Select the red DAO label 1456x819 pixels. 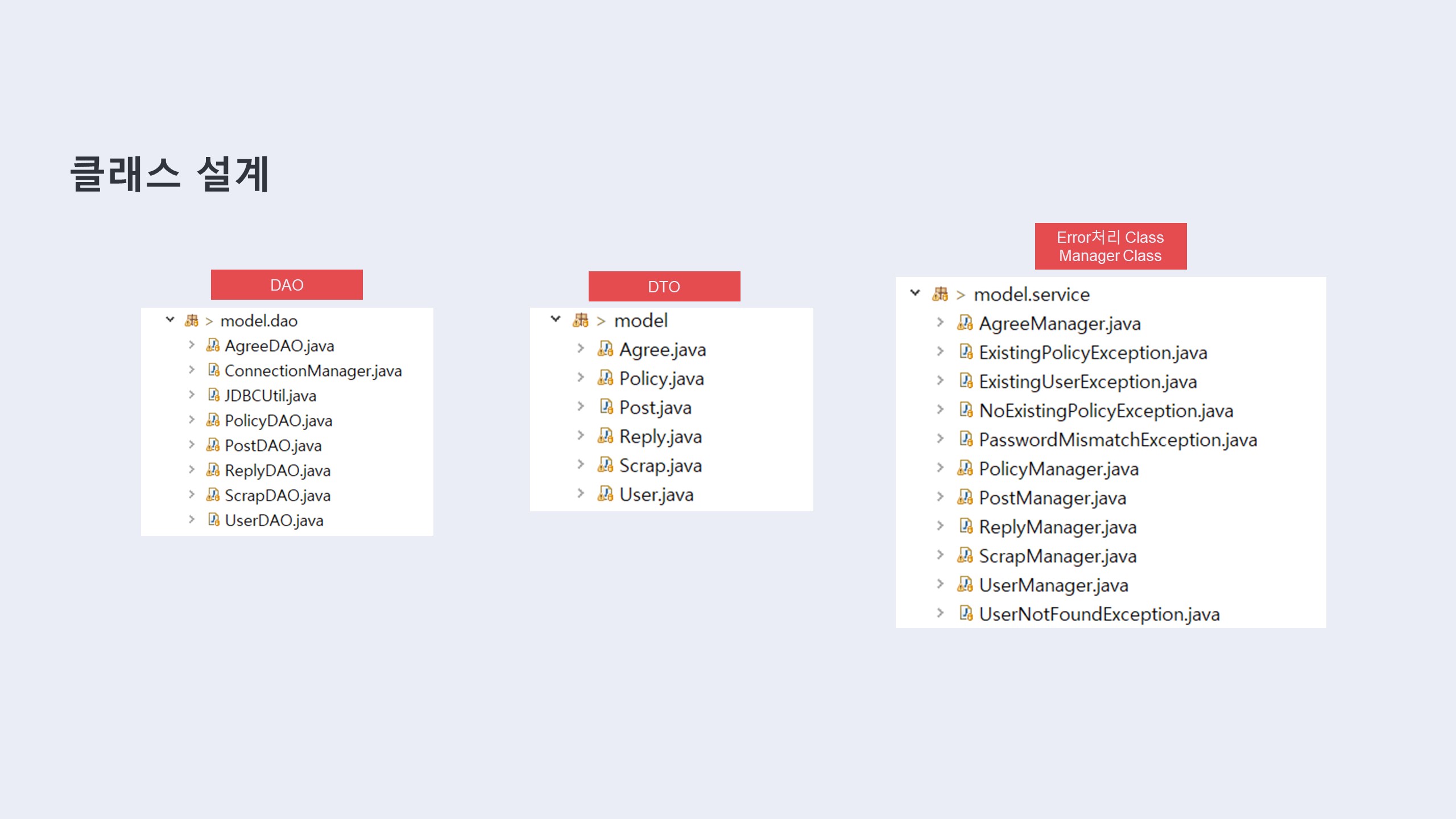click(x=287, y=285)
